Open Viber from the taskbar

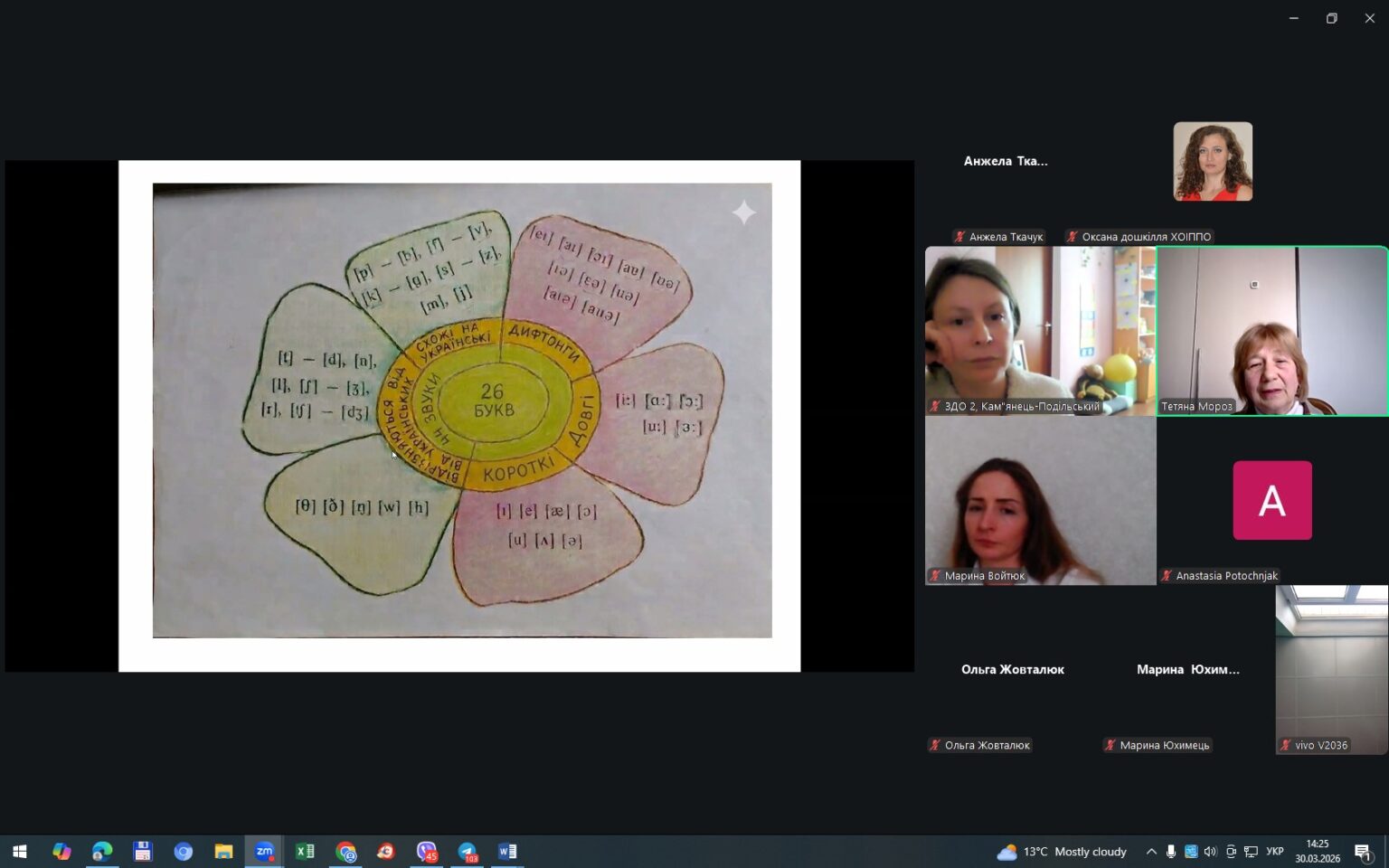(427, 852)
